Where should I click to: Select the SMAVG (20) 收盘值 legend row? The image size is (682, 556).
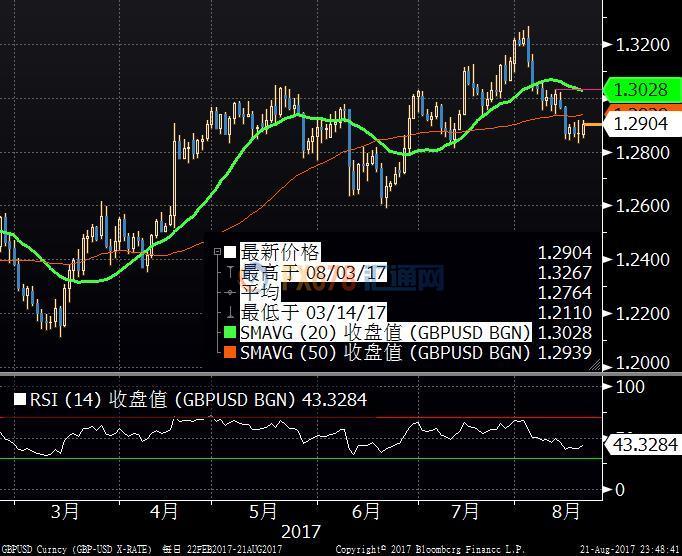click(385, 332)
